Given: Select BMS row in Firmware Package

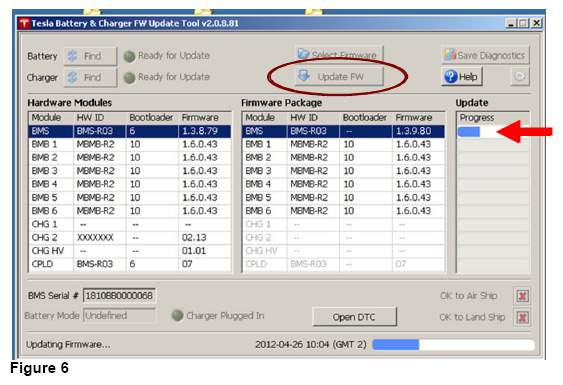Looking at the screenshot, I should click(344, 131).
